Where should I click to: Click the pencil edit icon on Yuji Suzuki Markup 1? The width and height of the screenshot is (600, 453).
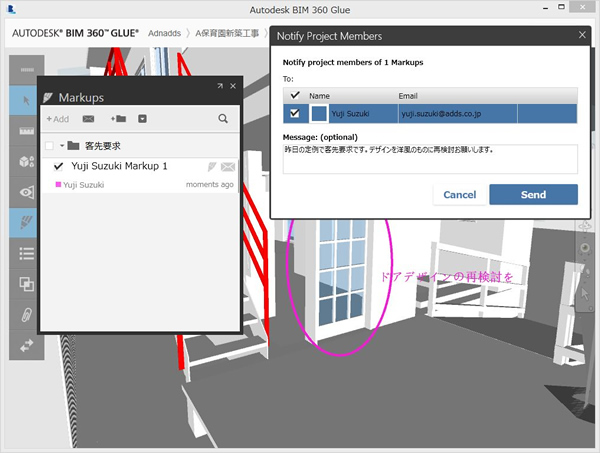coord(212,166)
